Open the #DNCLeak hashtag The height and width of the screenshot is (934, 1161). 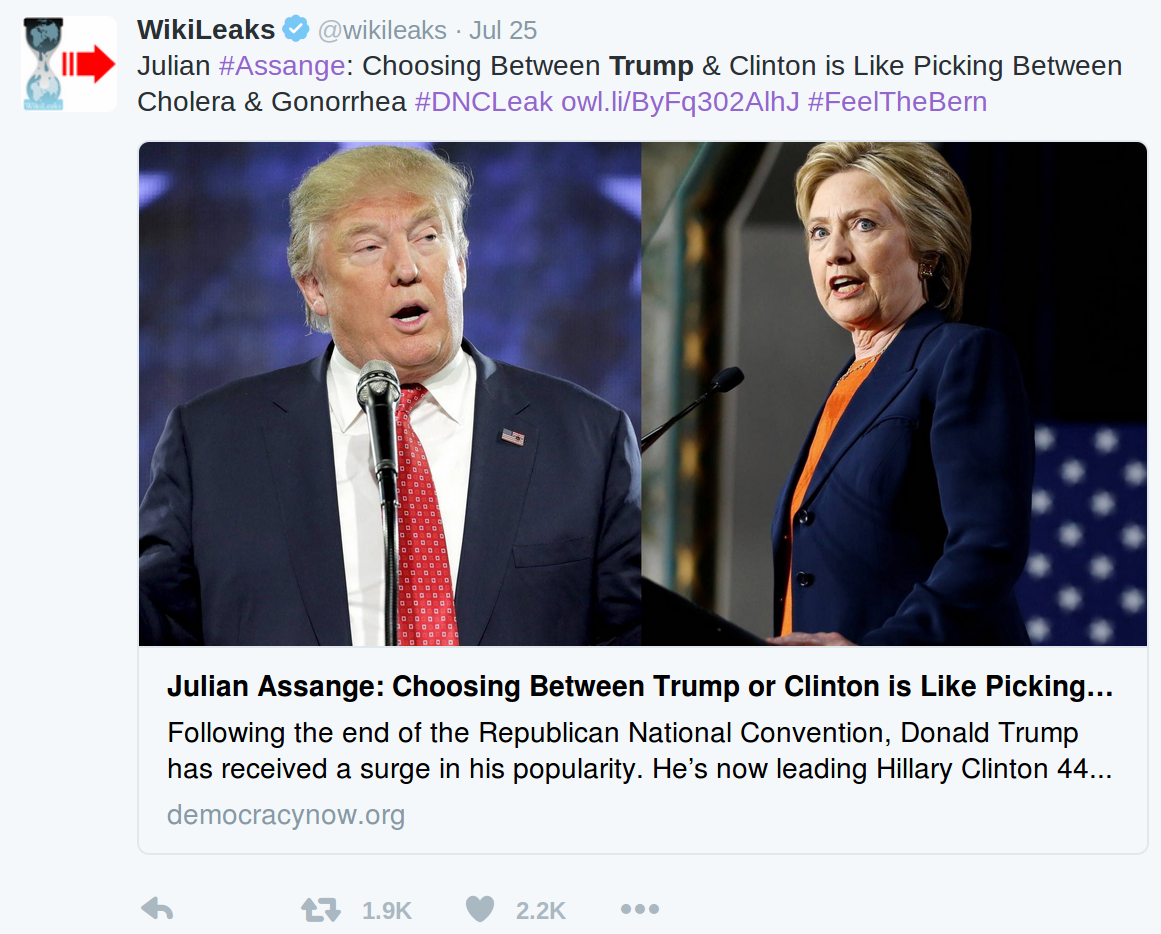point(484,101)
